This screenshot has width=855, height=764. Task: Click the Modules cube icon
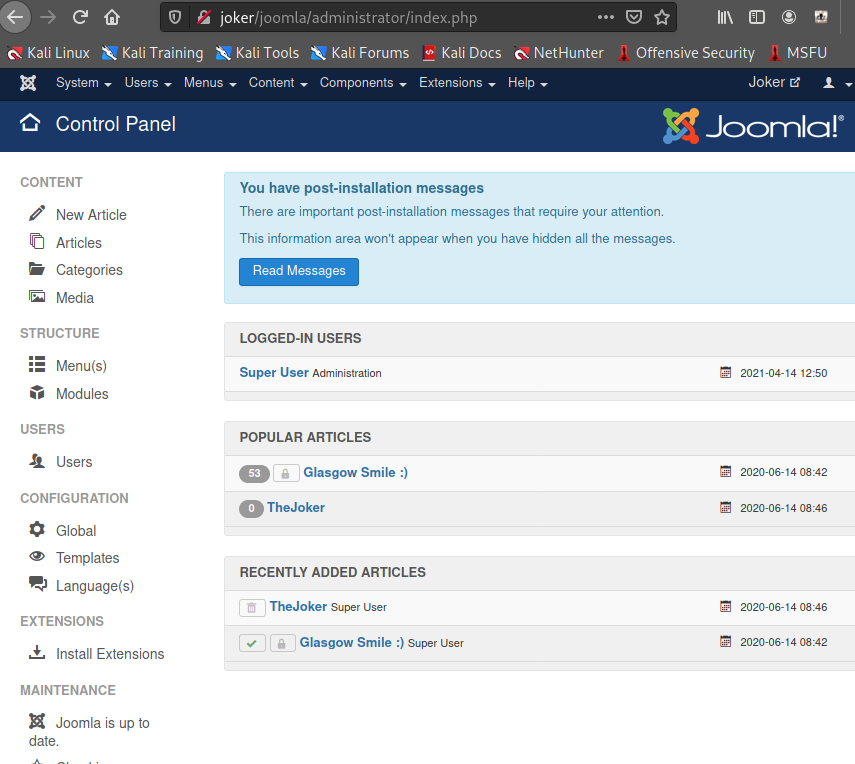[x=37, y=392]
